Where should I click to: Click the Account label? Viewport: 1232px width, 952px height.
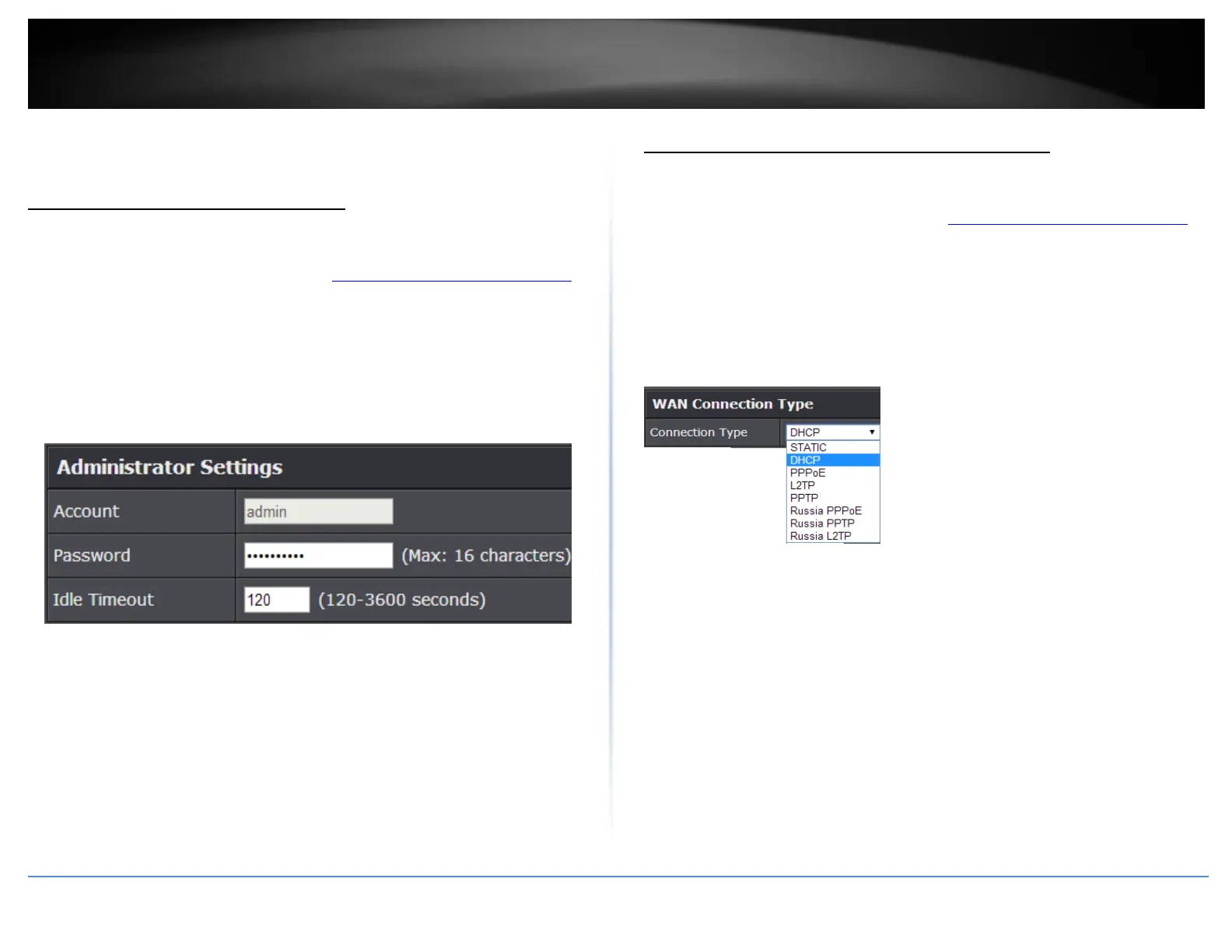tap(86, 511)
